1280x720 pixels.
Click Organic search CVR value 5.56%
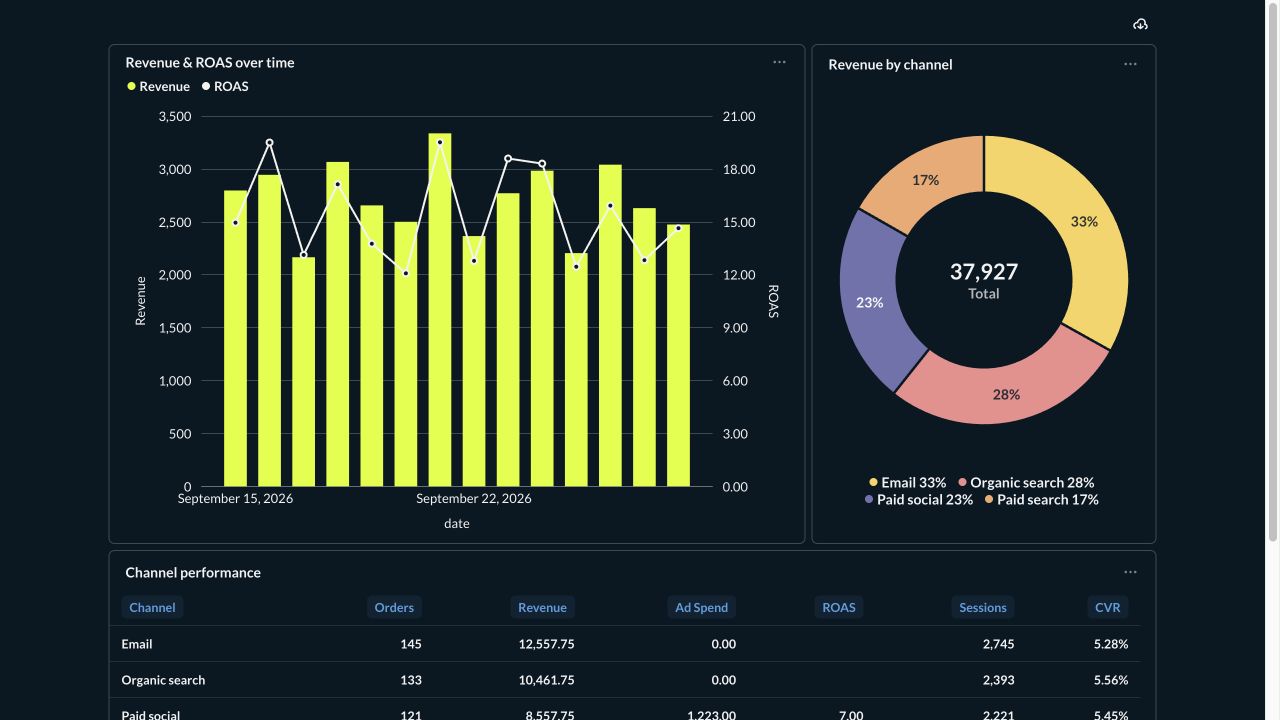[x=1111, y=680]
